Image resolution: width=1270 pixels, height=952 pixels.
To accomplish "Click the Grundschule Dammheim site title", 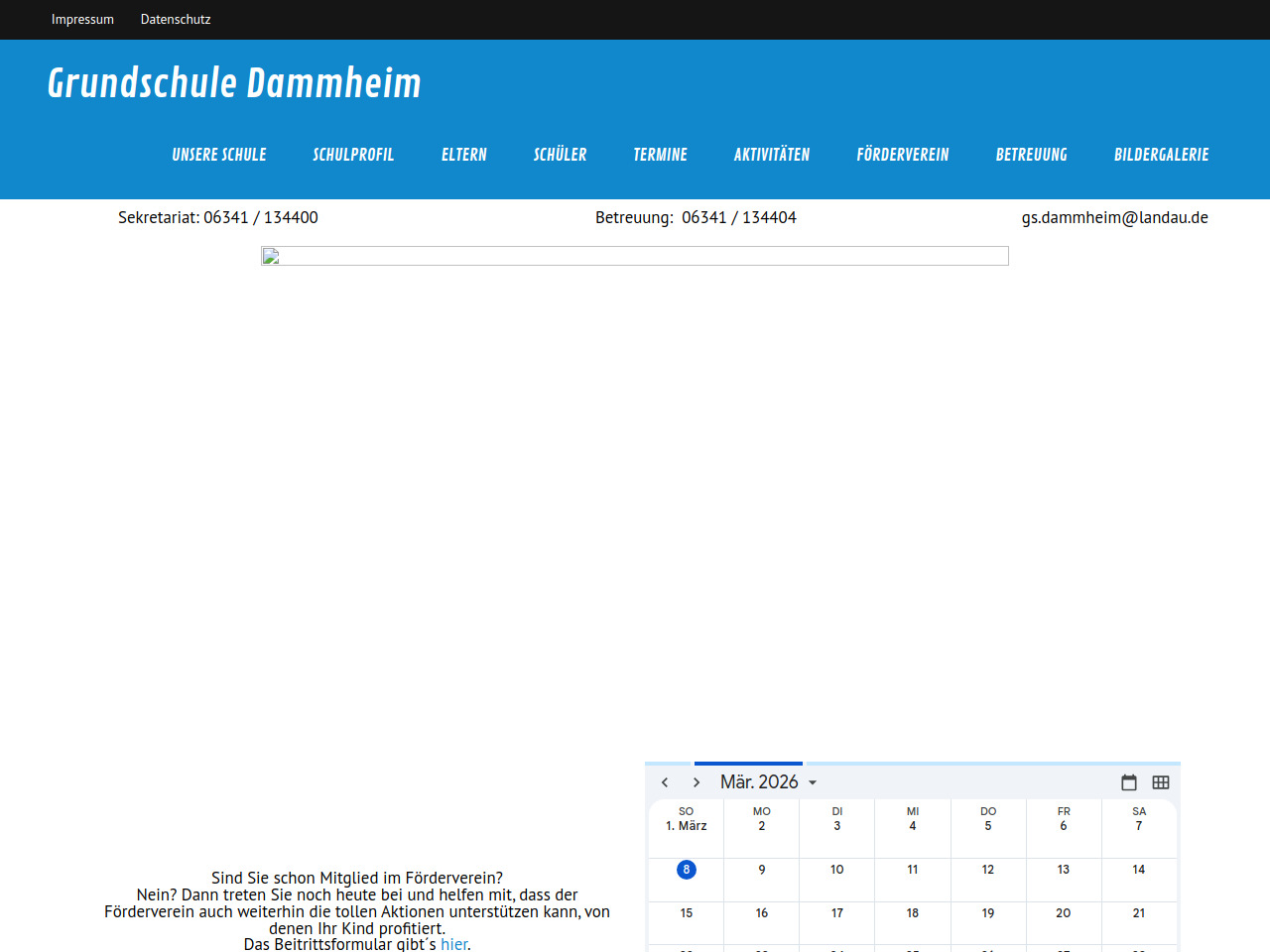I will (234, 83).
